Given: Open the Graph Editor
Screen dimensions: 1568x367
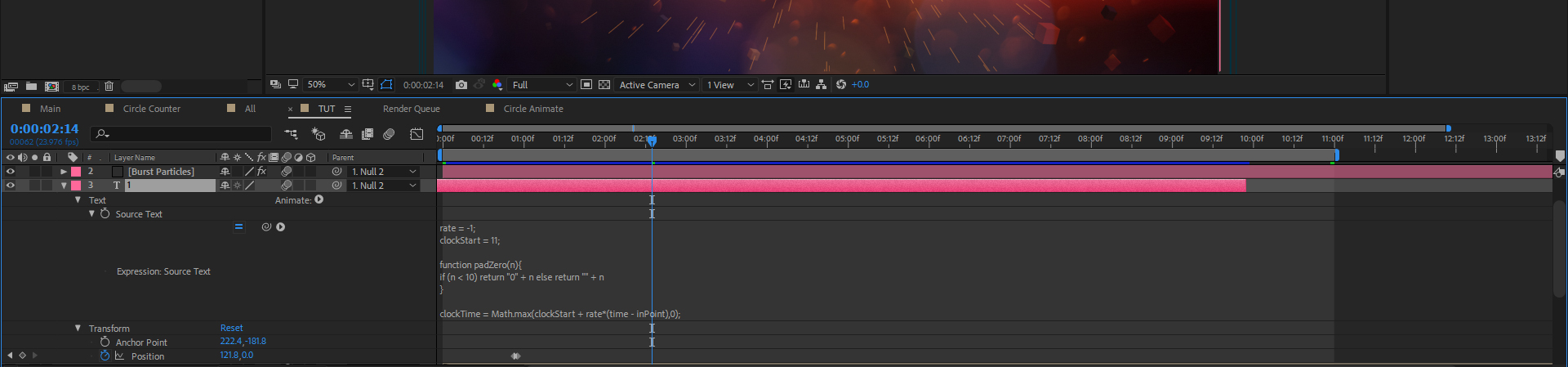Looking at the screenshot, I should [416, 133].
